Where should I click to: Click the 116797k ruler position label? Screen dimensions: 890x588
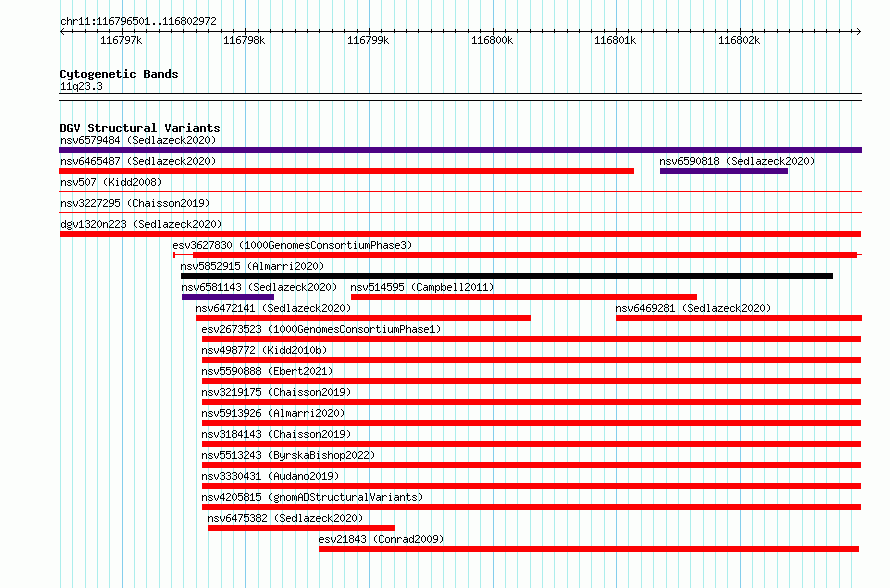point(121,41)
